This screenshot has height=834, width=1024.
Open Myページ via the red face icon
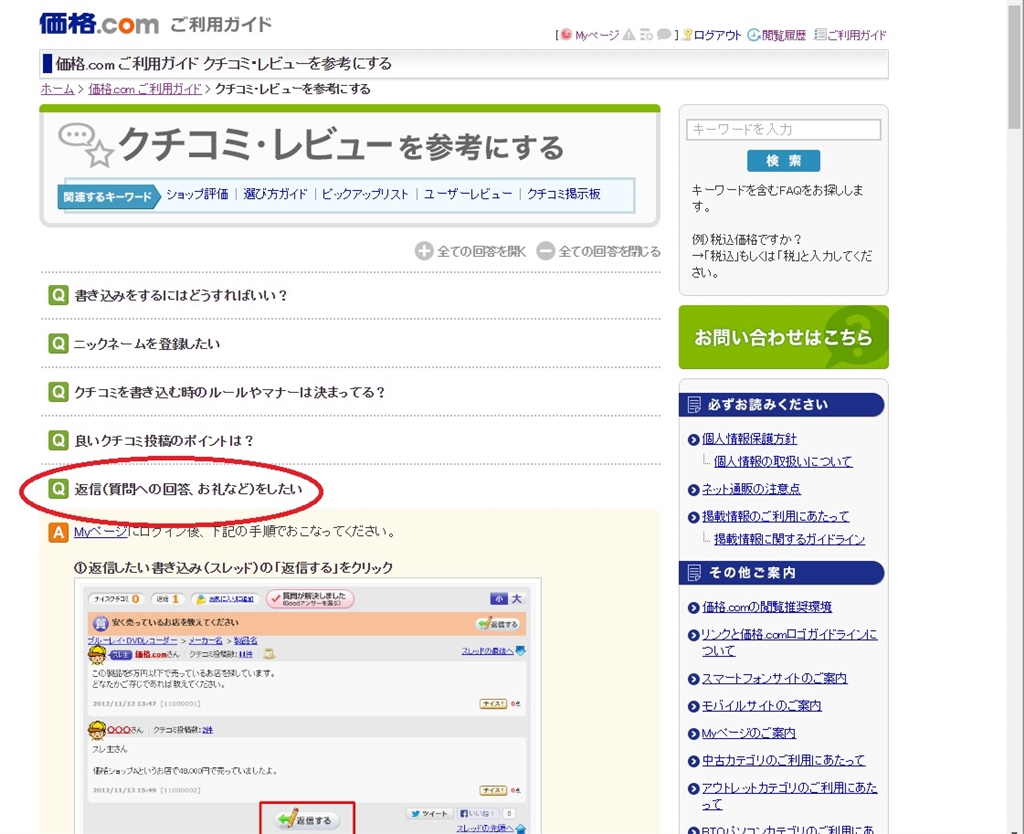pos(566,34)
